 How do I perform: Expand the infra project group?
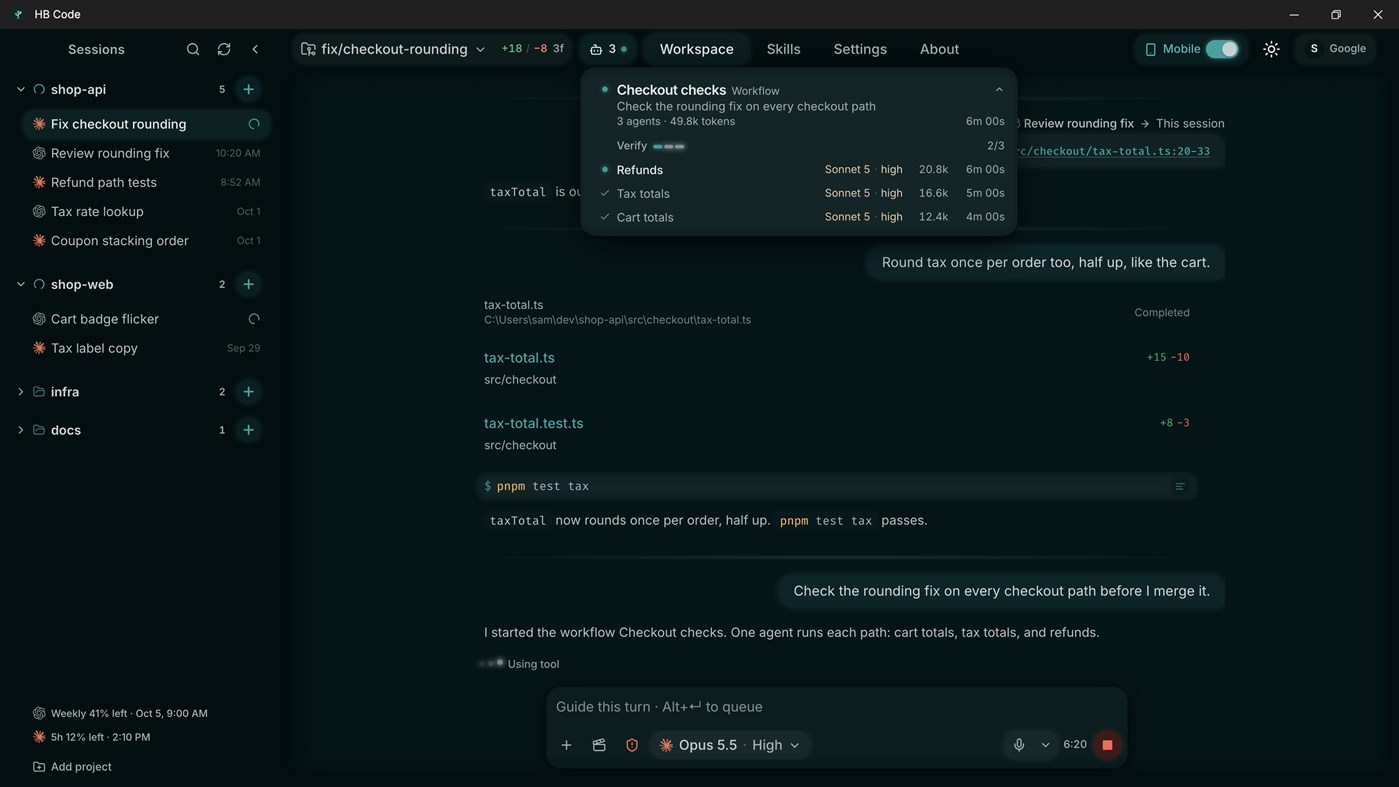pyautogui.click(x=20, y=392)
